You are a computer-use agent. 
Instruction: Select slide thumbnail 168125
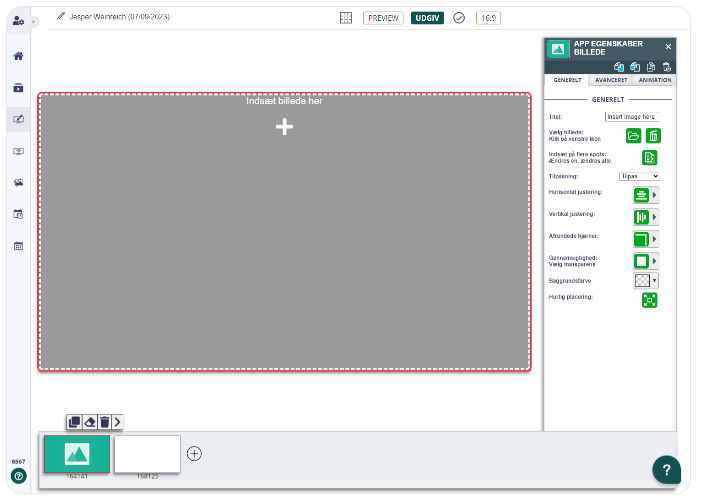pos(148,454)
